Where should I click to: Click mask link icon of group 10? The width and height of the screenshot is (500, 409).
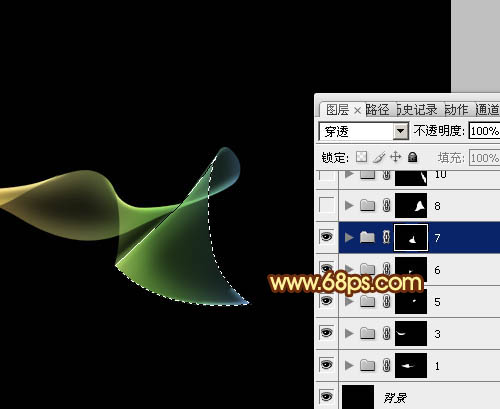tap(386, 175)
